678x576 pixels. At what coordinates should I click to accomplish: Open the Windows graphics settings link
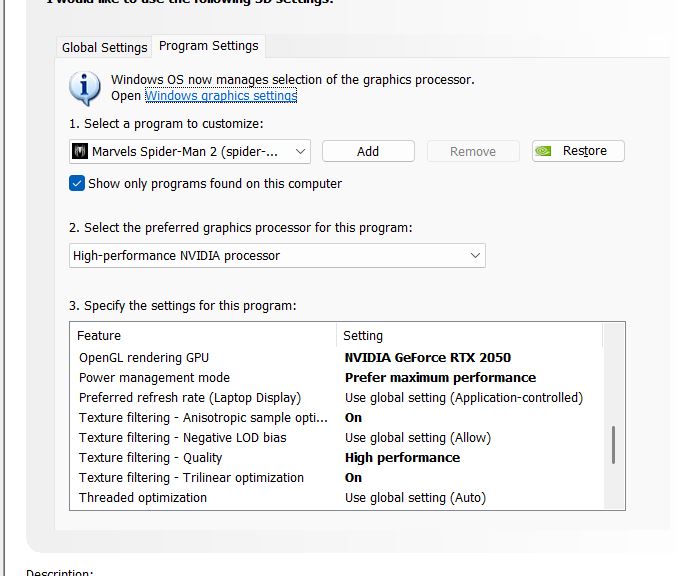(221, 96)
